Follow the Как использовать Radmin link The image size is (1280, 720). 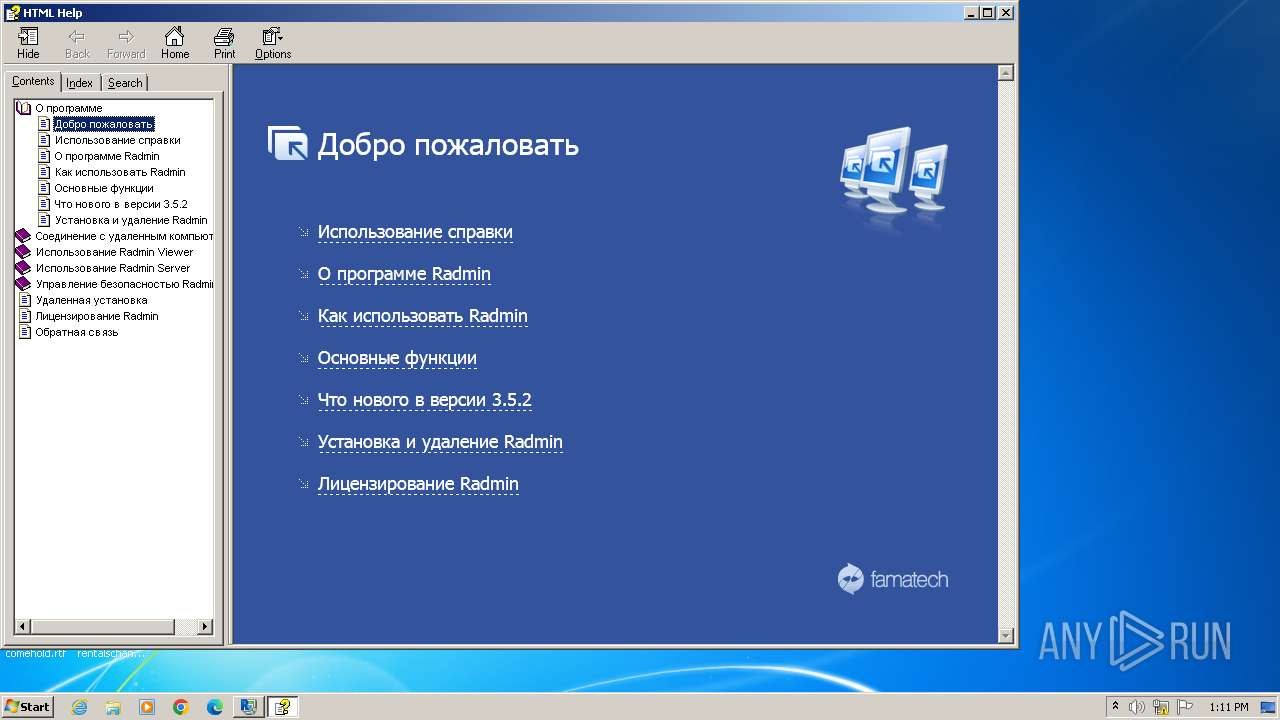pos(422,316)
